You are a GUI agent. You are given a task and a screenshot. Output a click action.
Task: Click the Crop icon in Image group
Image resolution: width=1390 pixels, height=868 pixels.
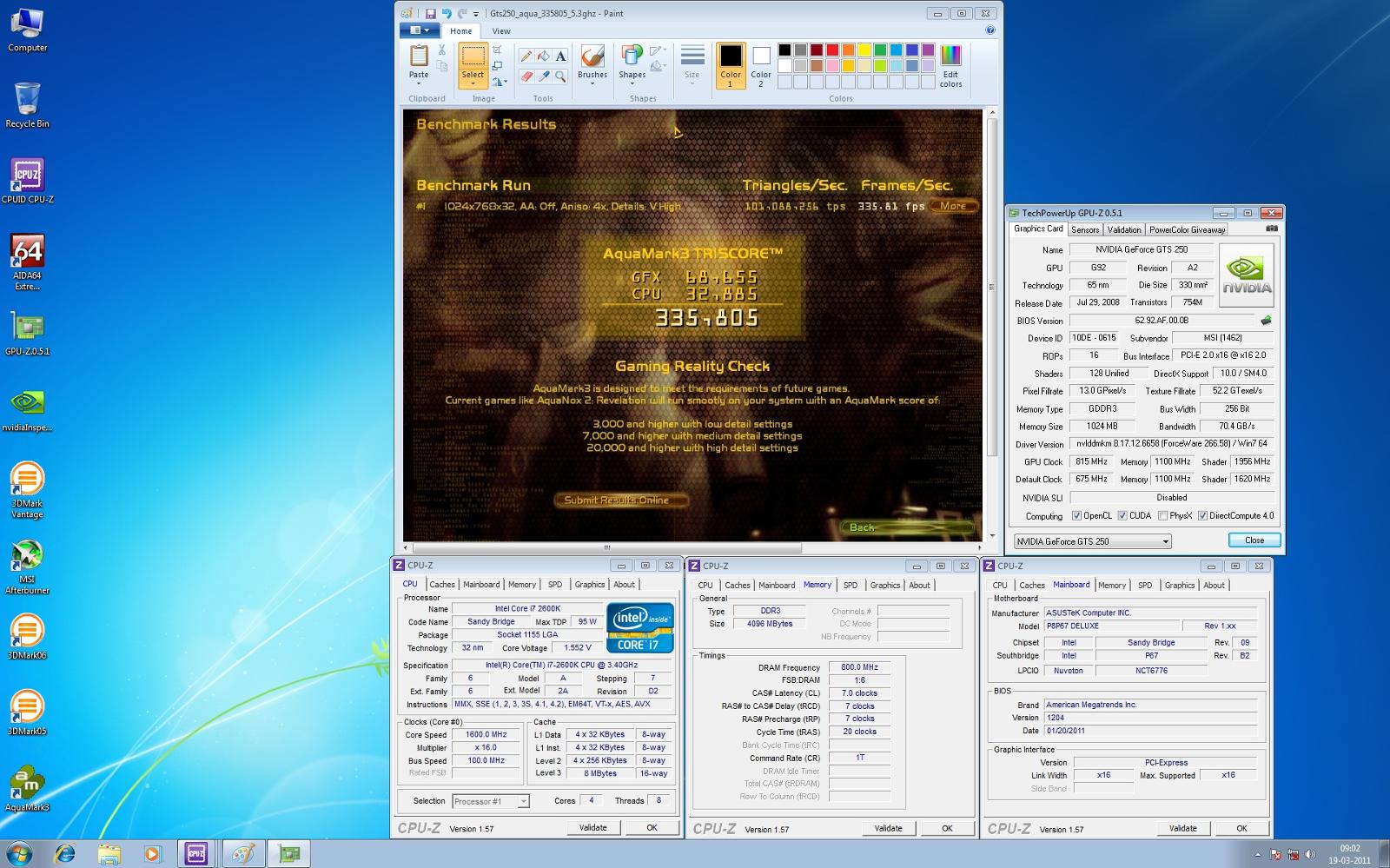pos(497,50)
